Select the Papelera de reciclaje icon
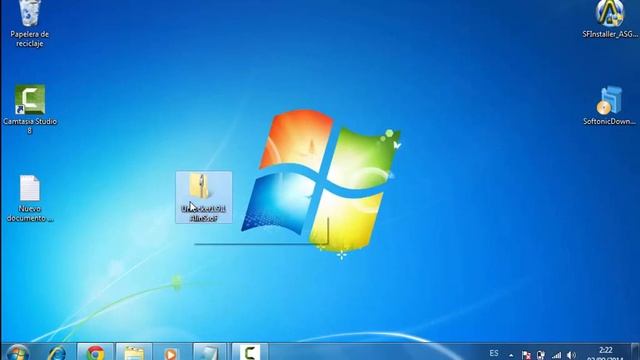This screenshot has width=640, height=360. (x=29, y=24)
